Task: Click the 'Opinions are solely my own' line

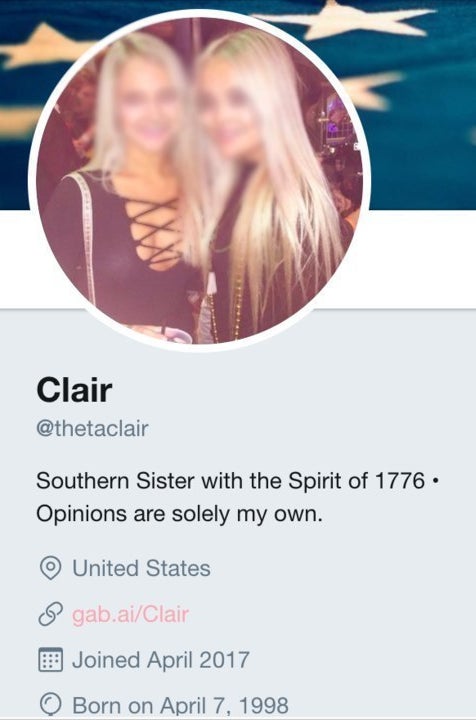Action: pyautogui.click(x=179, y=514)
